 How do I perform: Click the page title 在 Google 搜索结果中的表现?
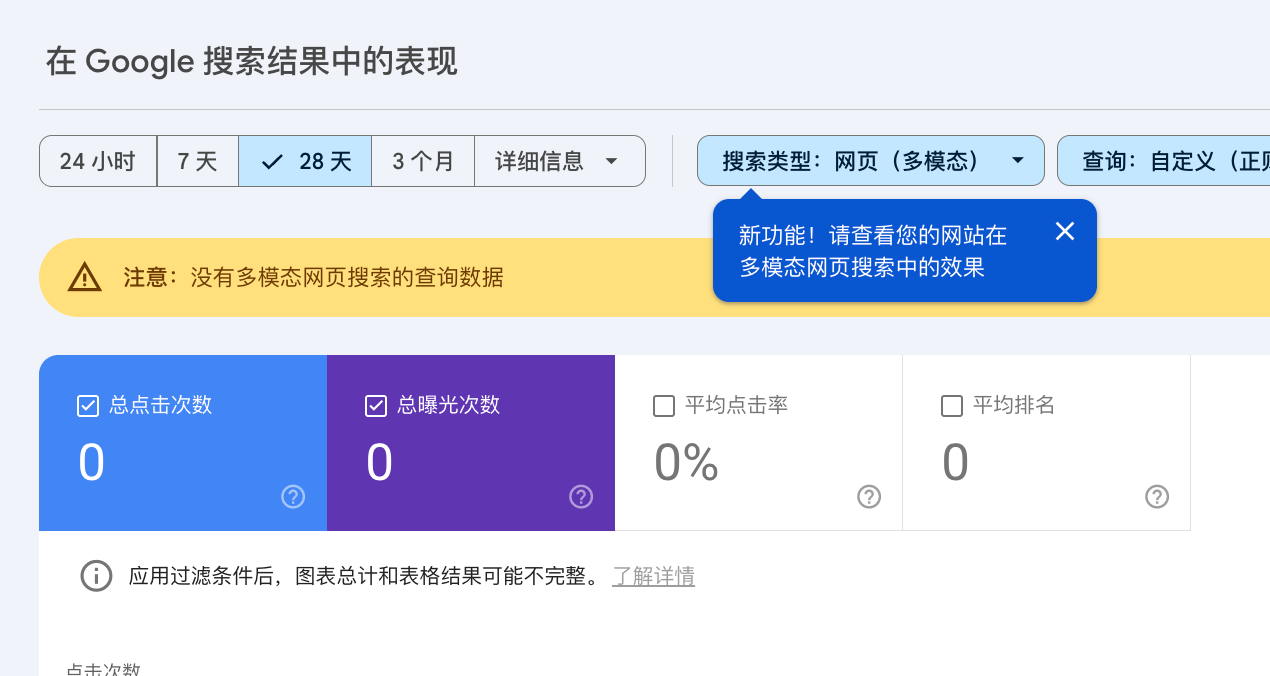pyautogui.click(x=252, y=62)
